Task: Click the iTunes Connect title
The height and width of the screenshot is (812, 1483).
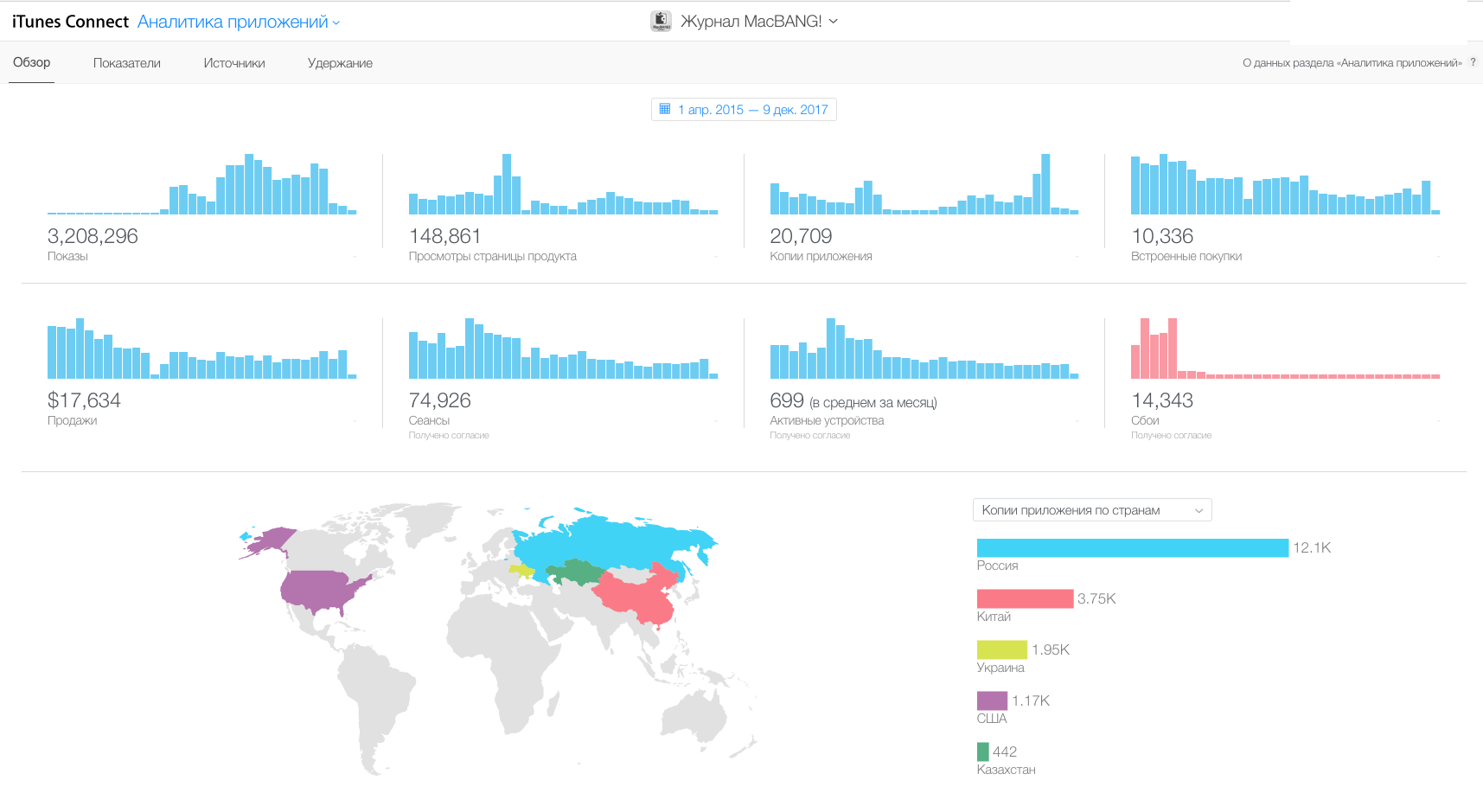Action: click(70, 22)
